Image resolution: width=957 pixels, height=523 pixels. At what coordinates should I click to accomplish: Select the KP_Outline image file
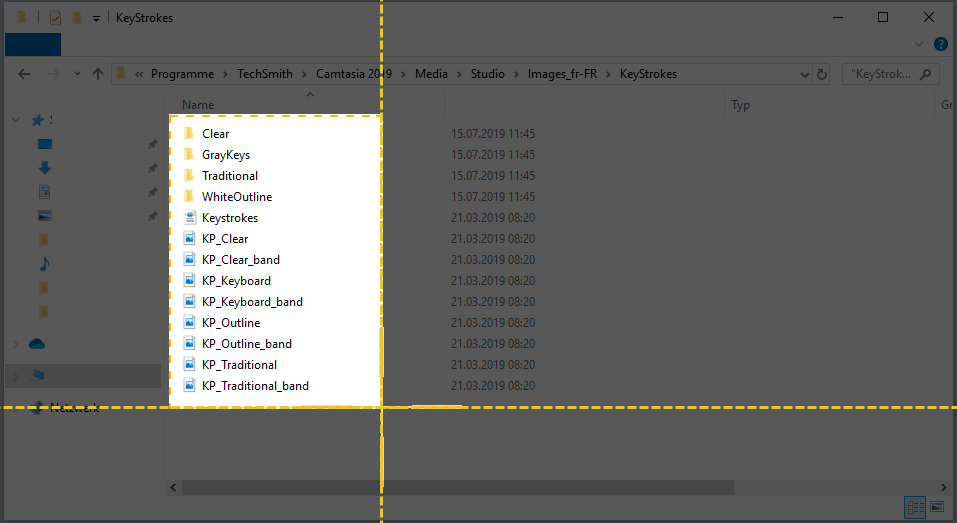pyautogui.click(x=222, y=322)
